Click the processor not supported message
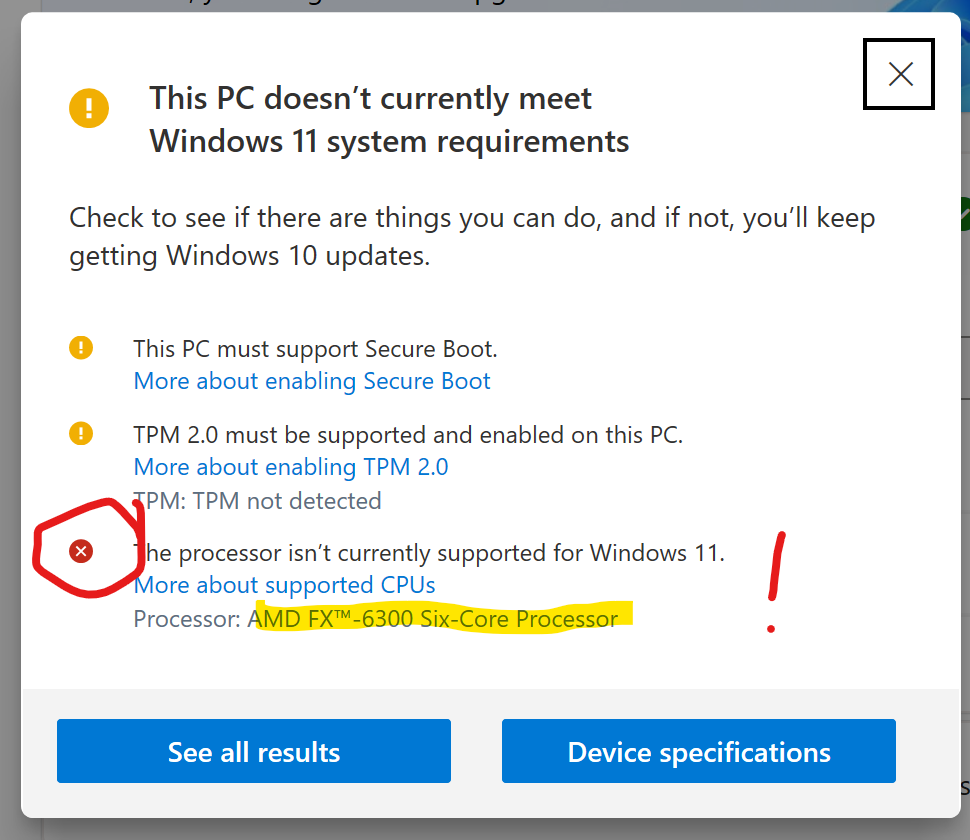 (428, 552)
